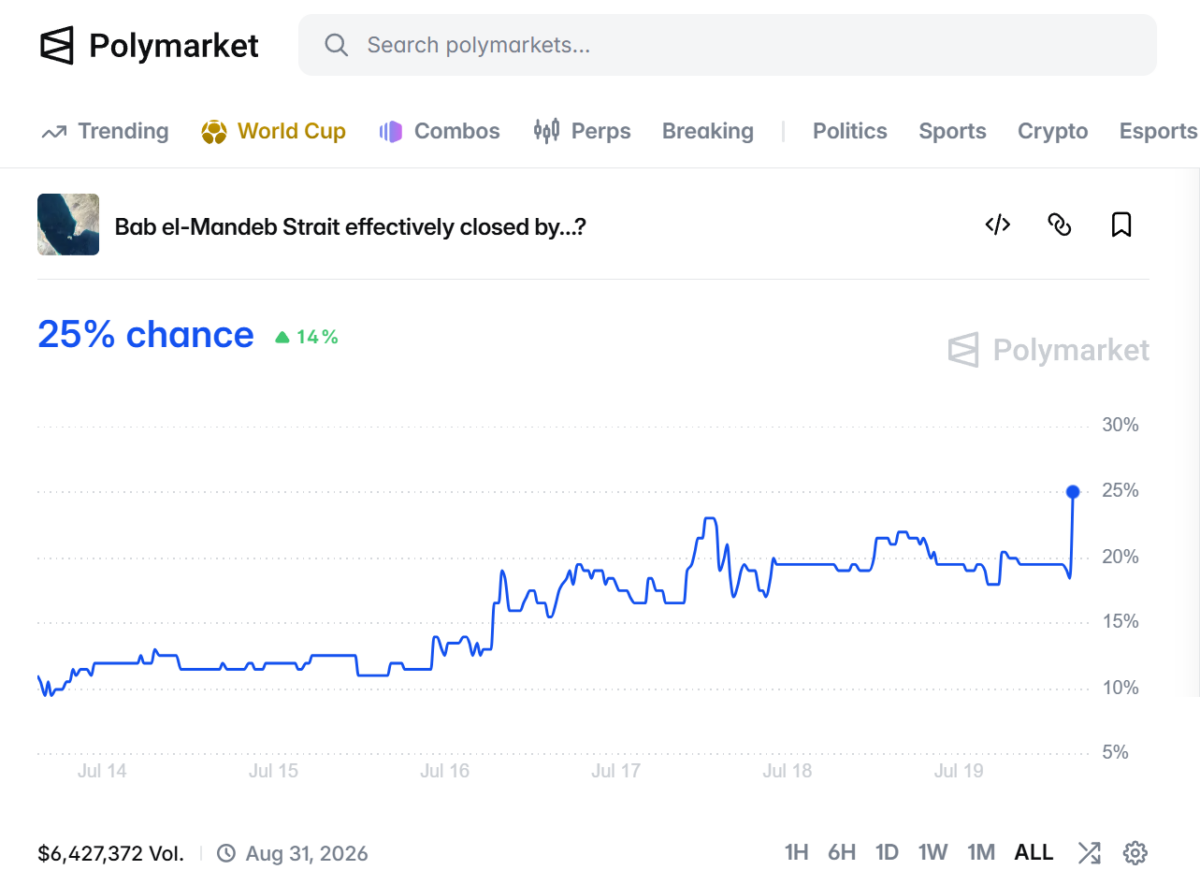Open the Perps tab
1200x870 pixels.
(582, 131)
